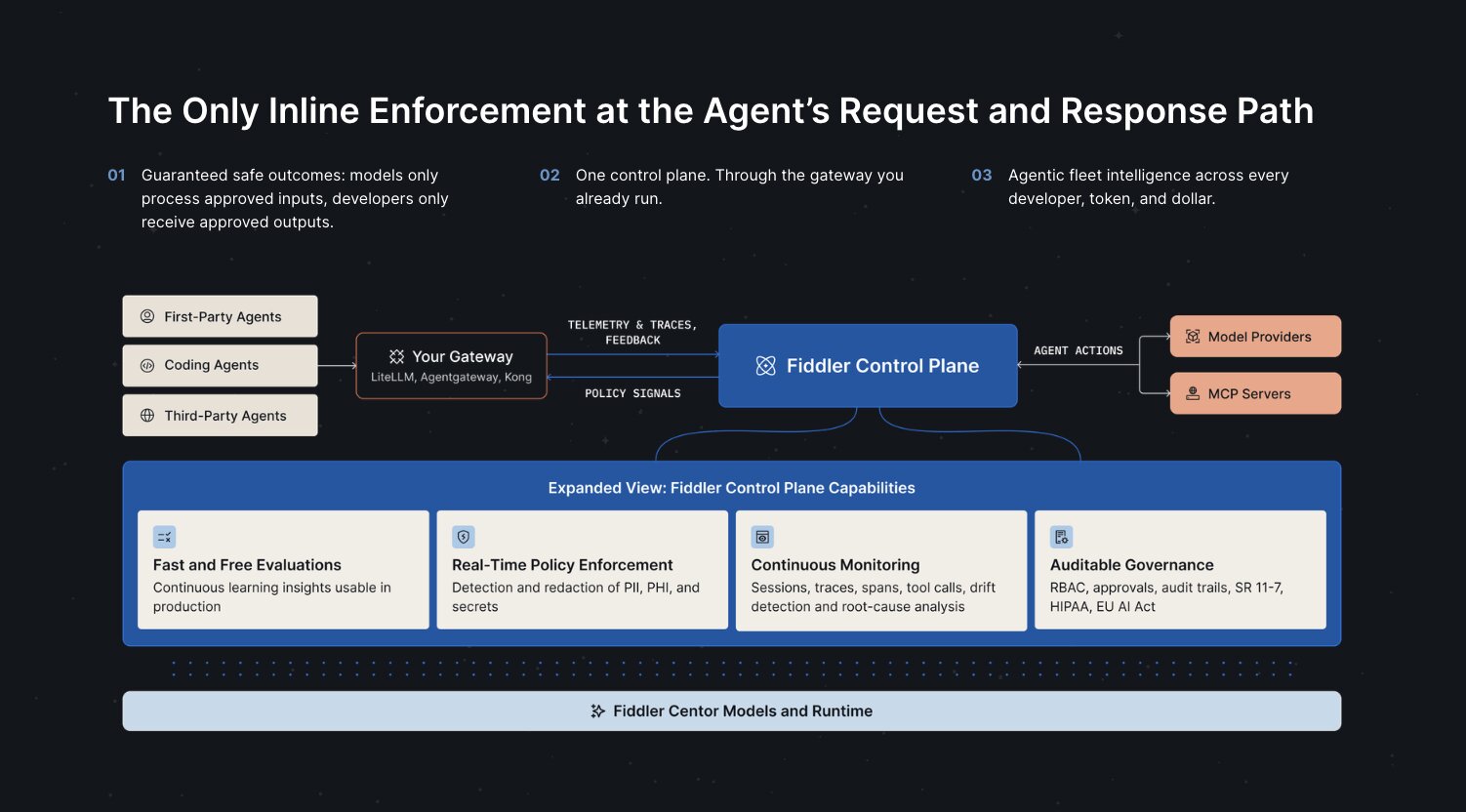The image size is (1466, 812).
Task: Click the Fiddler Centor Models and Runtime bar
Action: pos(732,711)
